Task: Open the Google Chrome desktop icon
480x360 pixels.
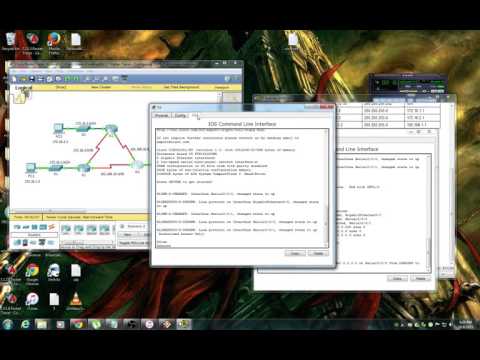Action: [x=32, y=274]
